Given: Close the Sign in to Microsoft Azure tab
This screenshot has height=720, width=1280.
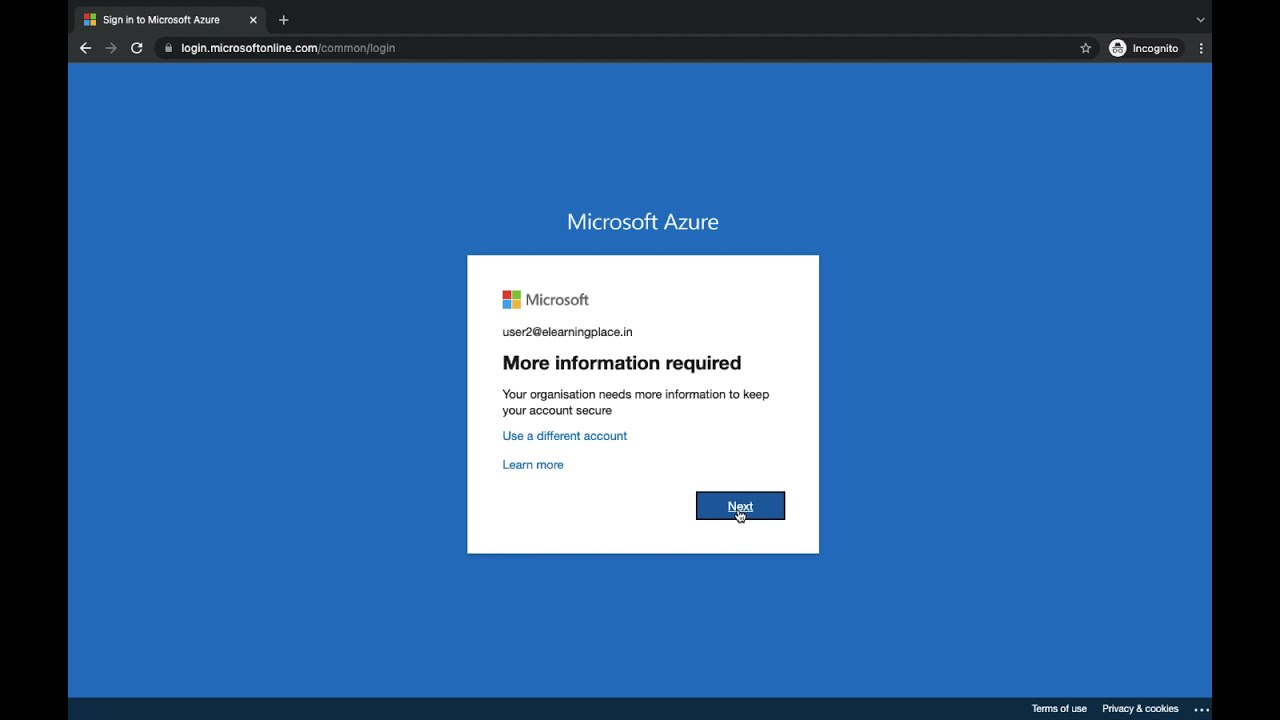Looking at the screenshot, I should tap(253, 20).
